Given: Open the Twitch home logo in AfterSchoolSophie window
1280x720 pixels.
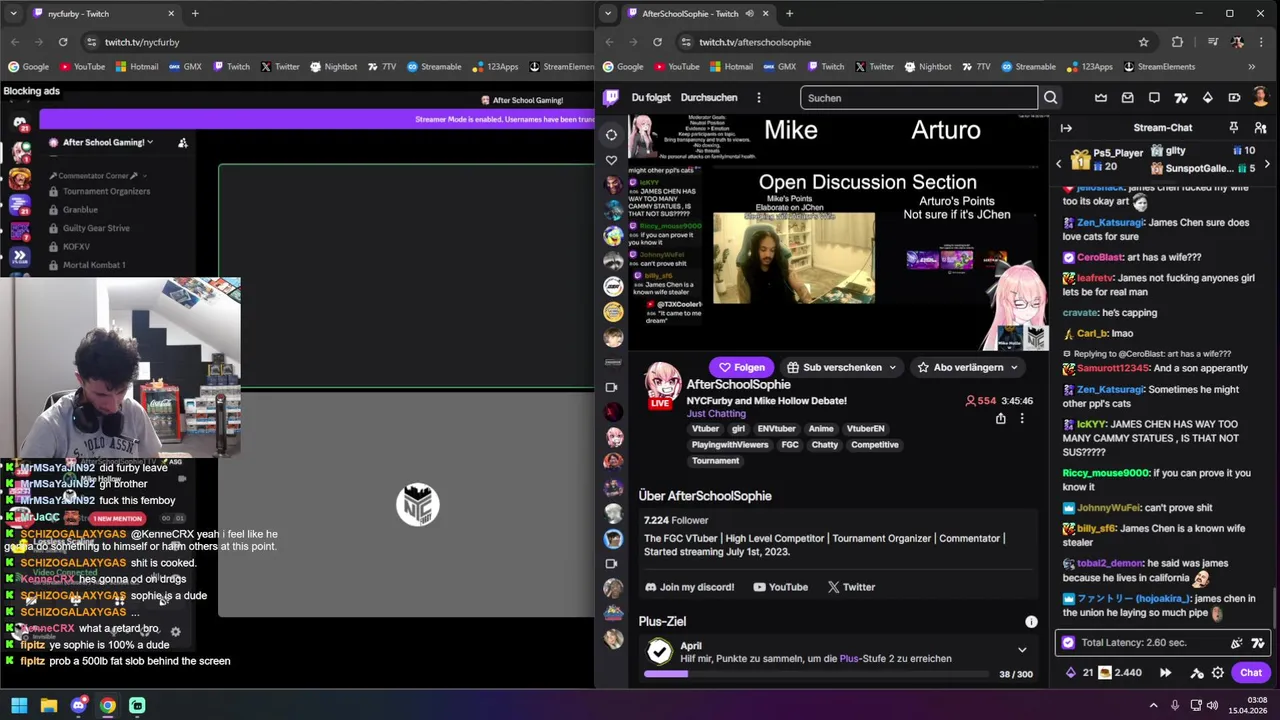Looking at the screenshot, I should (611, 97).
